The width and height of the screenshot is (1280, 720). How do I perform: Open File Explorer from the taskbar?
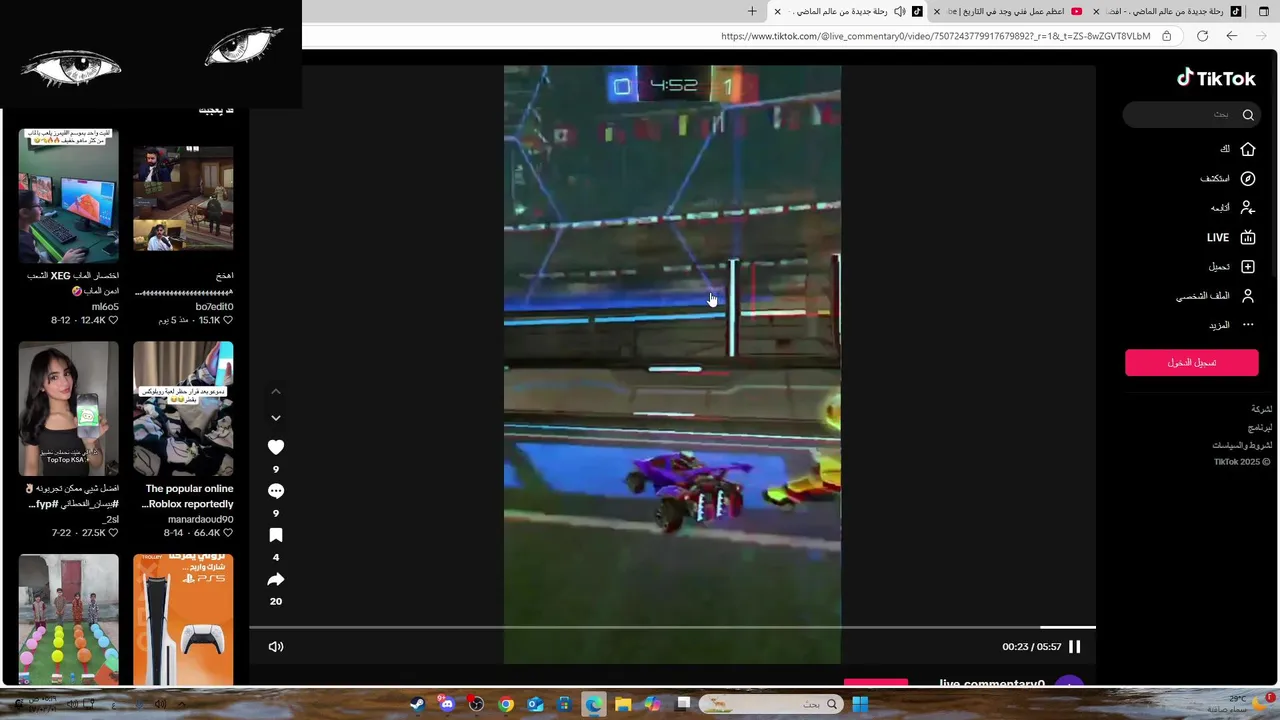point(623,704)
